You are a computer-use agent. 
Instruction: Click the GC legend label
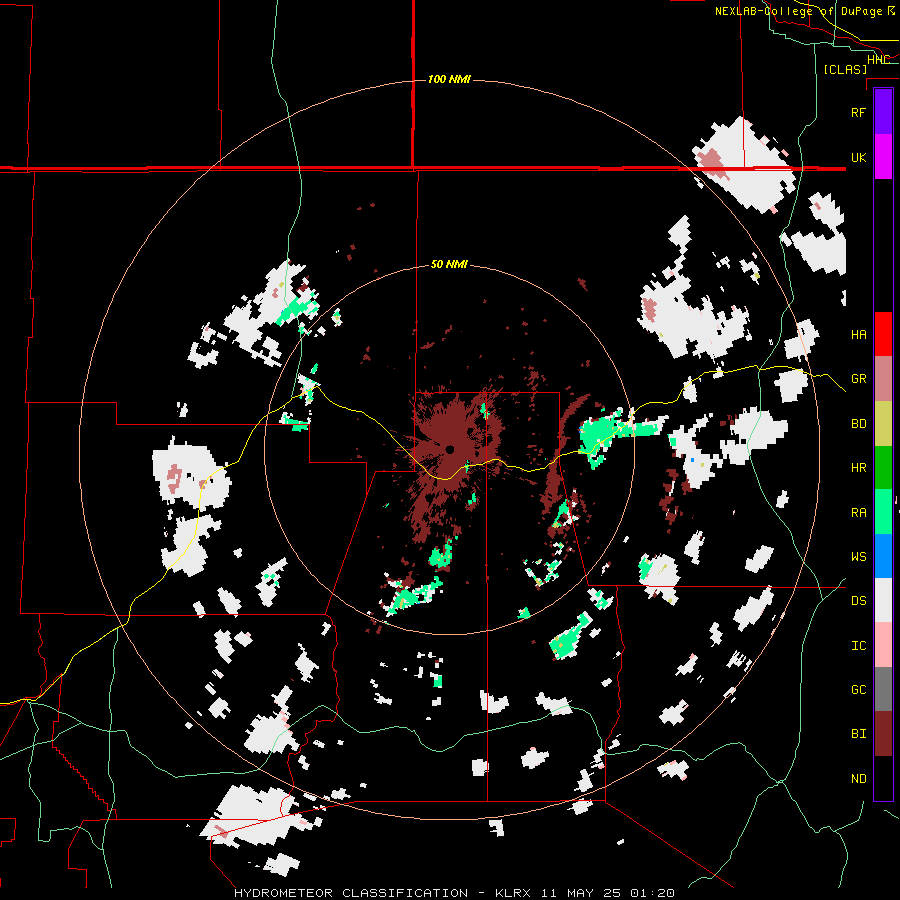pyautogui.click(x=858, y=690)
